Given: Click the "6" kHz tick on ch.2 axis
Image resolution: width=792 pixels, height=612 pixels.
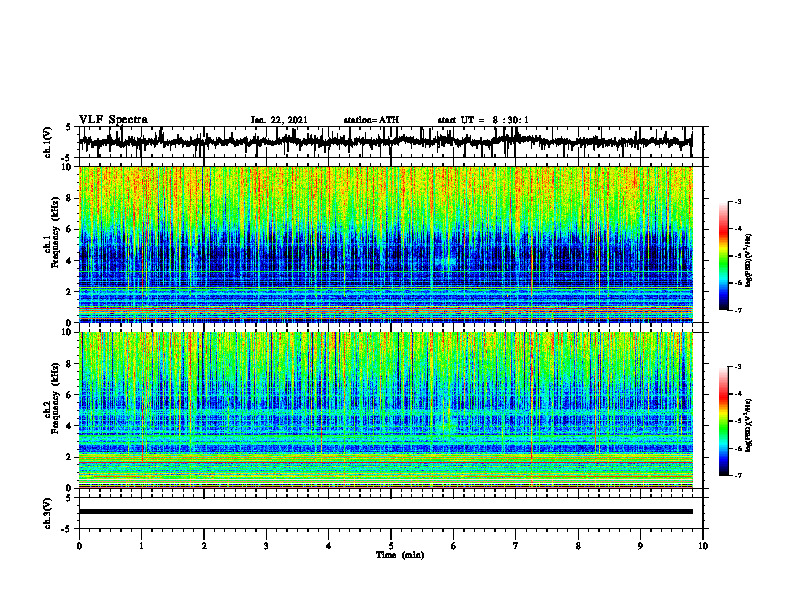Looking at the screenshot, I should pyautogui.click(x=70, y=395).
